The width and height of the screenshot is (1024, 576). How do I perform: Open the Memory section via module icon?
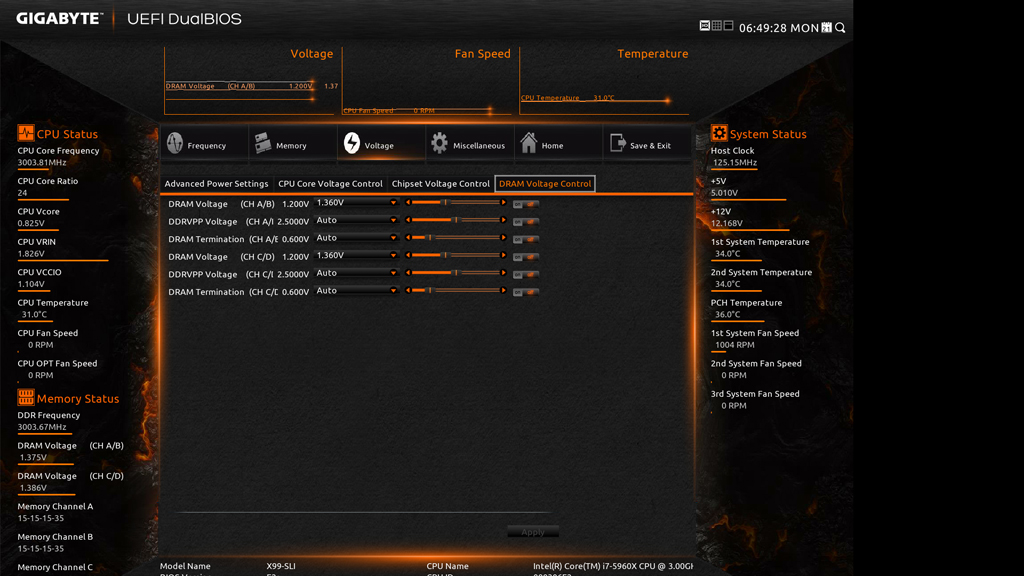pyautogui.click(x=263, y=144)
